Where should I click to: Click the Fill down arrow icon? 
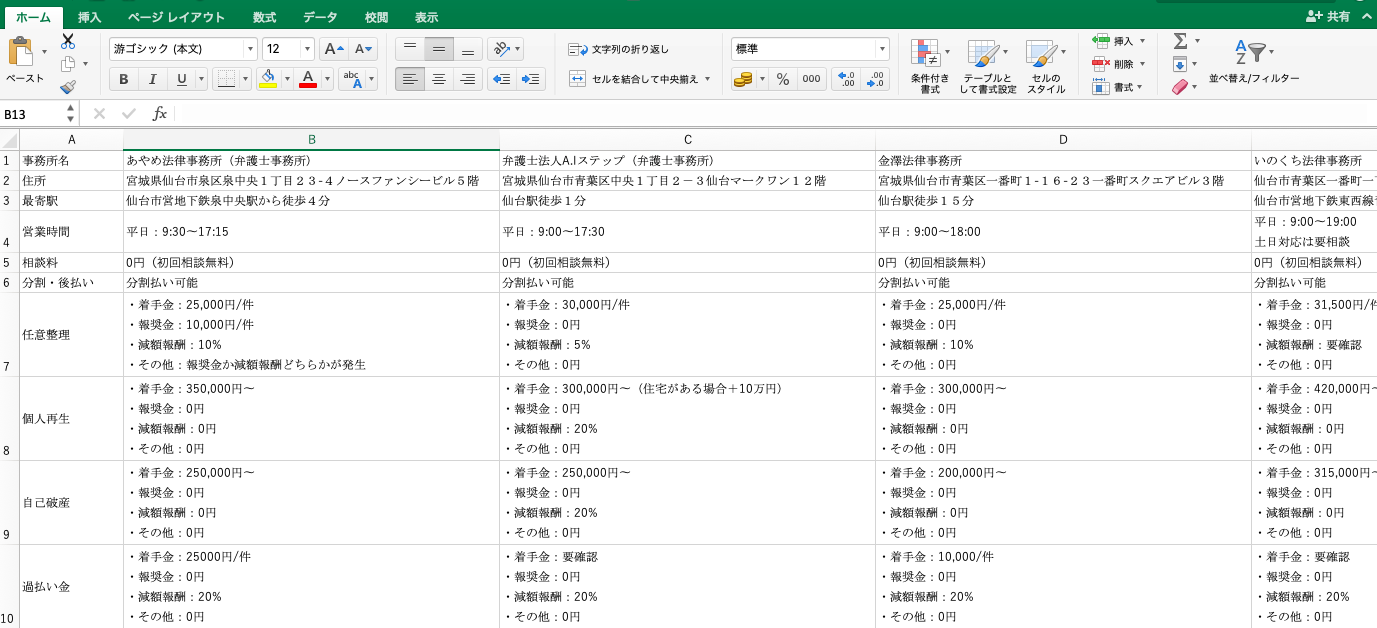(1180, 64)
